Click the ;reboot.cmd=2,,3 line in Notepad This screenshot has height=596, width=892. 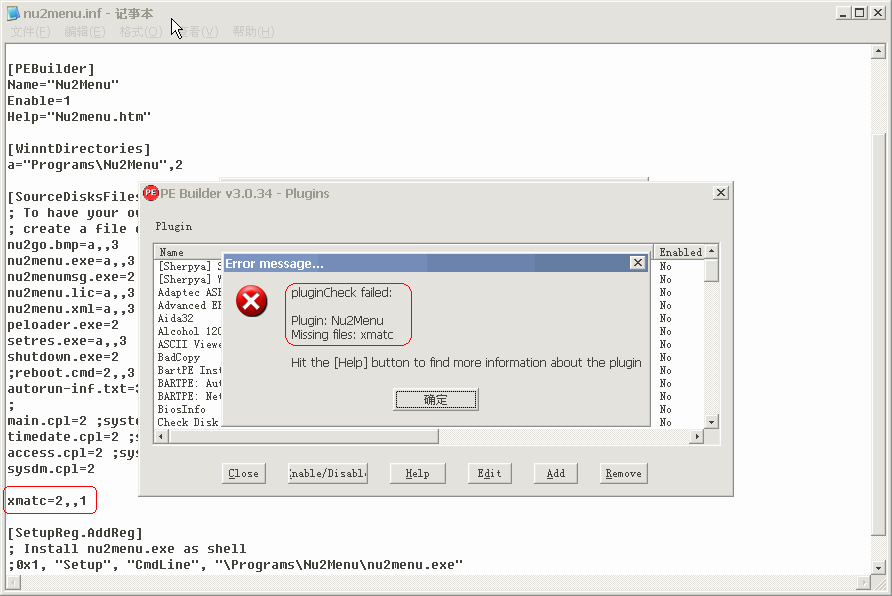click(71, 372)
